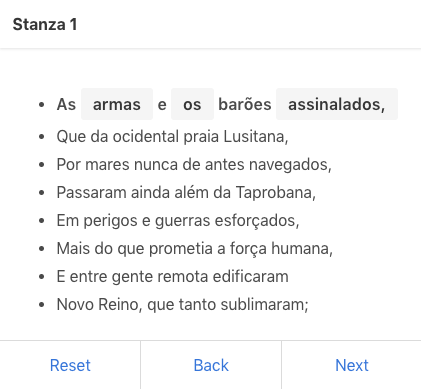Toggle the highlighted word "assinalados,"
Screen dimensions: 421x389
[337, 104]
